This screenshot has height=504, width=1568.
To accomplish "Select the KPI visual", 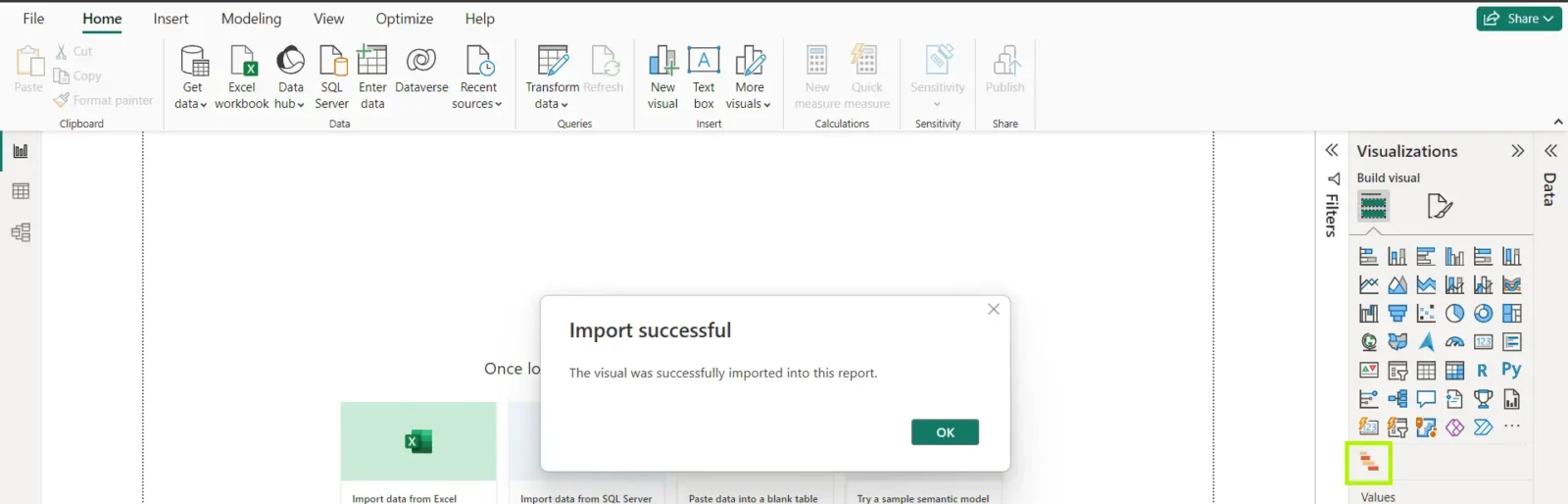I will [1369, 371].
